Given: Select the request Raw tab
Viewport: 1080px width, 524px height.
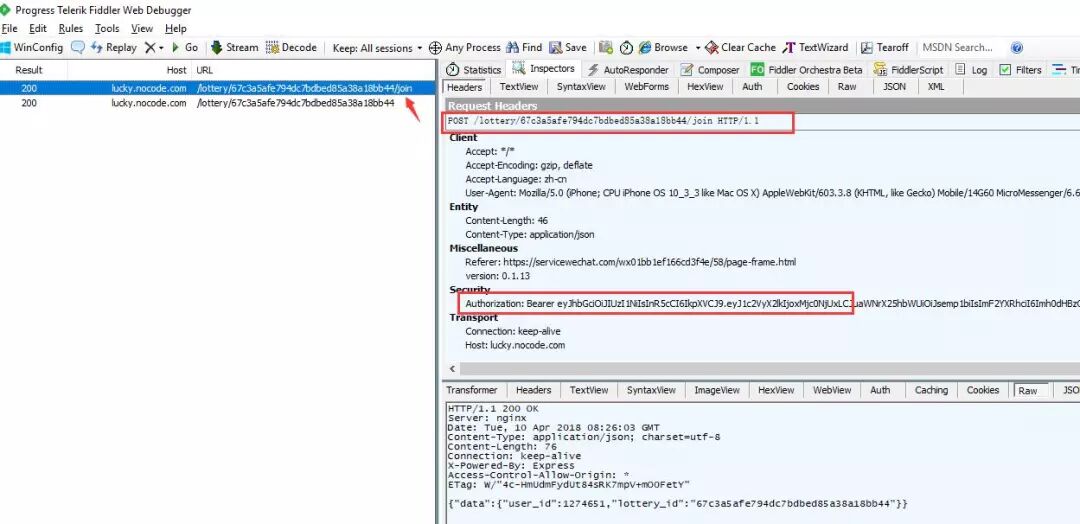Looking at the screenshot, I should [847, 87].
